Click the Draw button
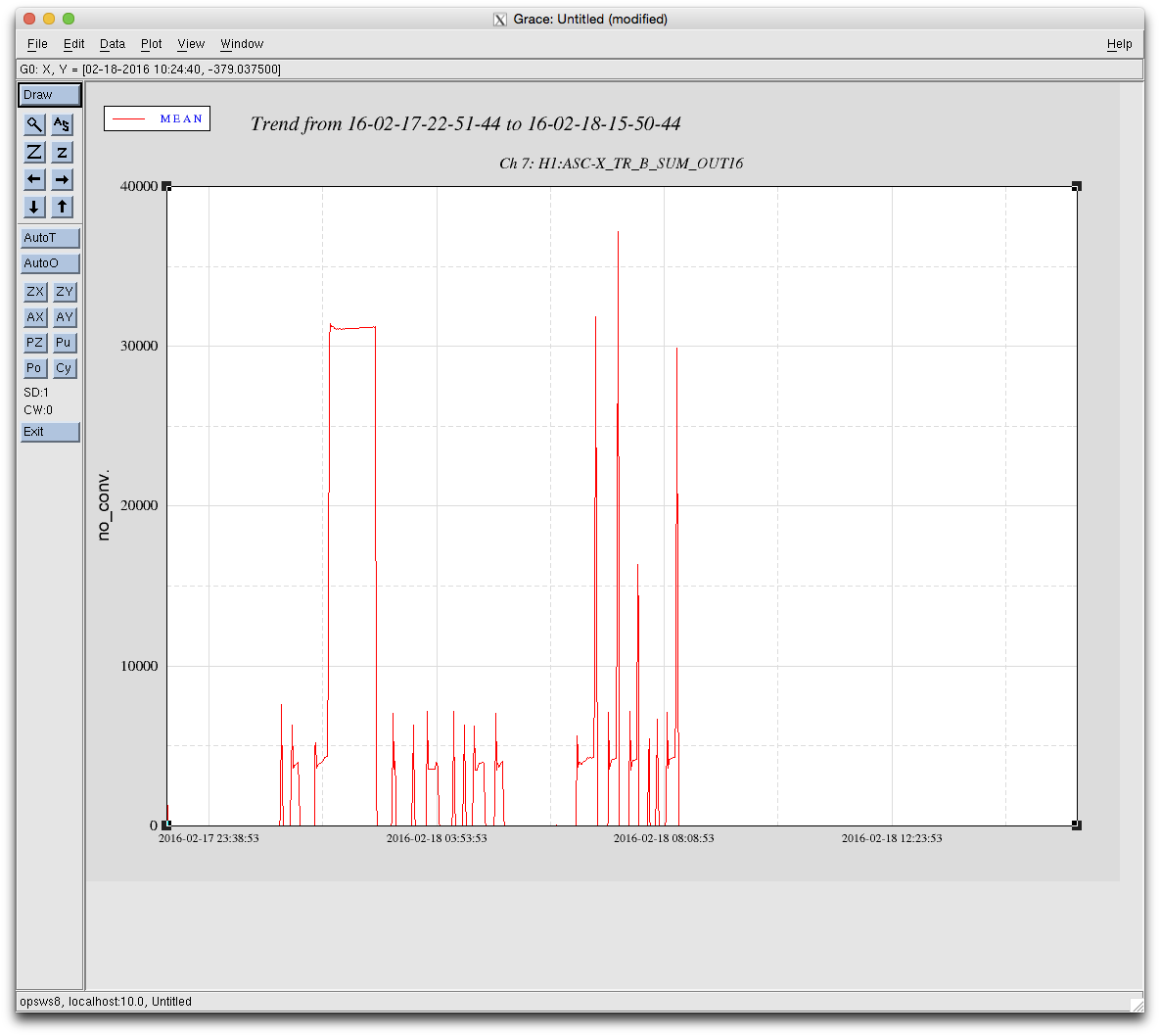The image size is (1160, 1036). tap(50, 95)
